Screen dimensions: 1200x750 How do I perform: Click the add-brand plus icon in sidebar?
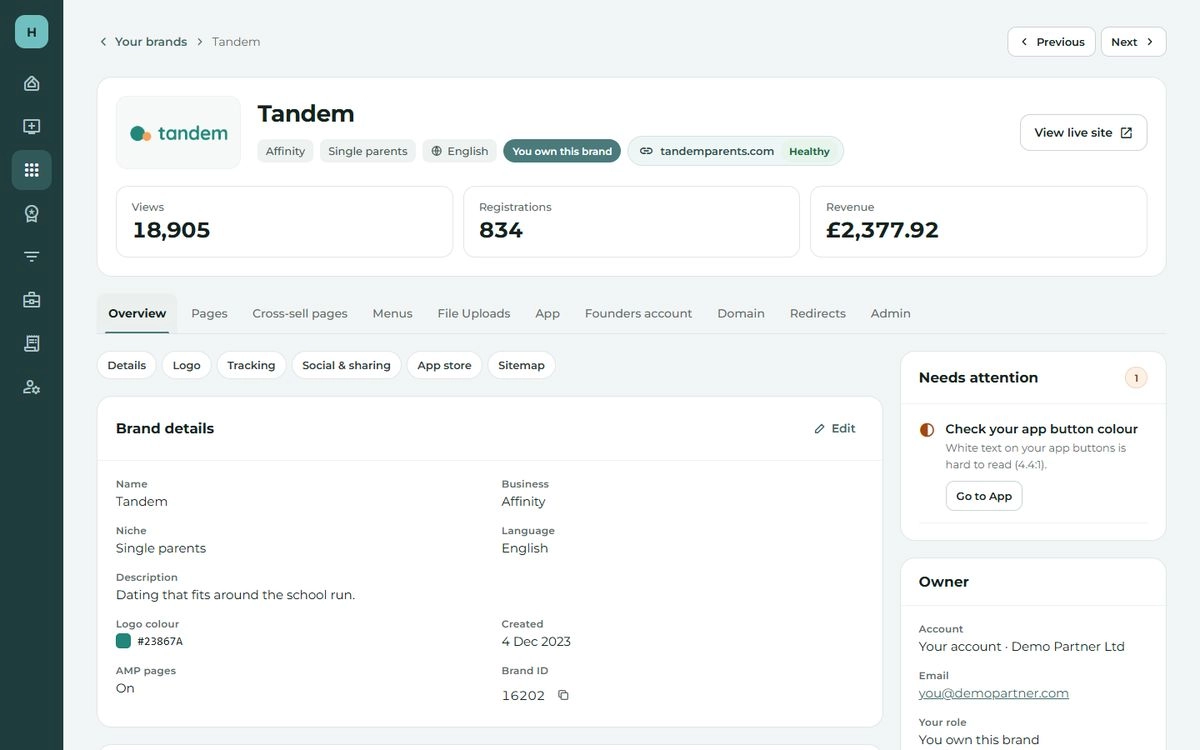click(x=31, y=127)
